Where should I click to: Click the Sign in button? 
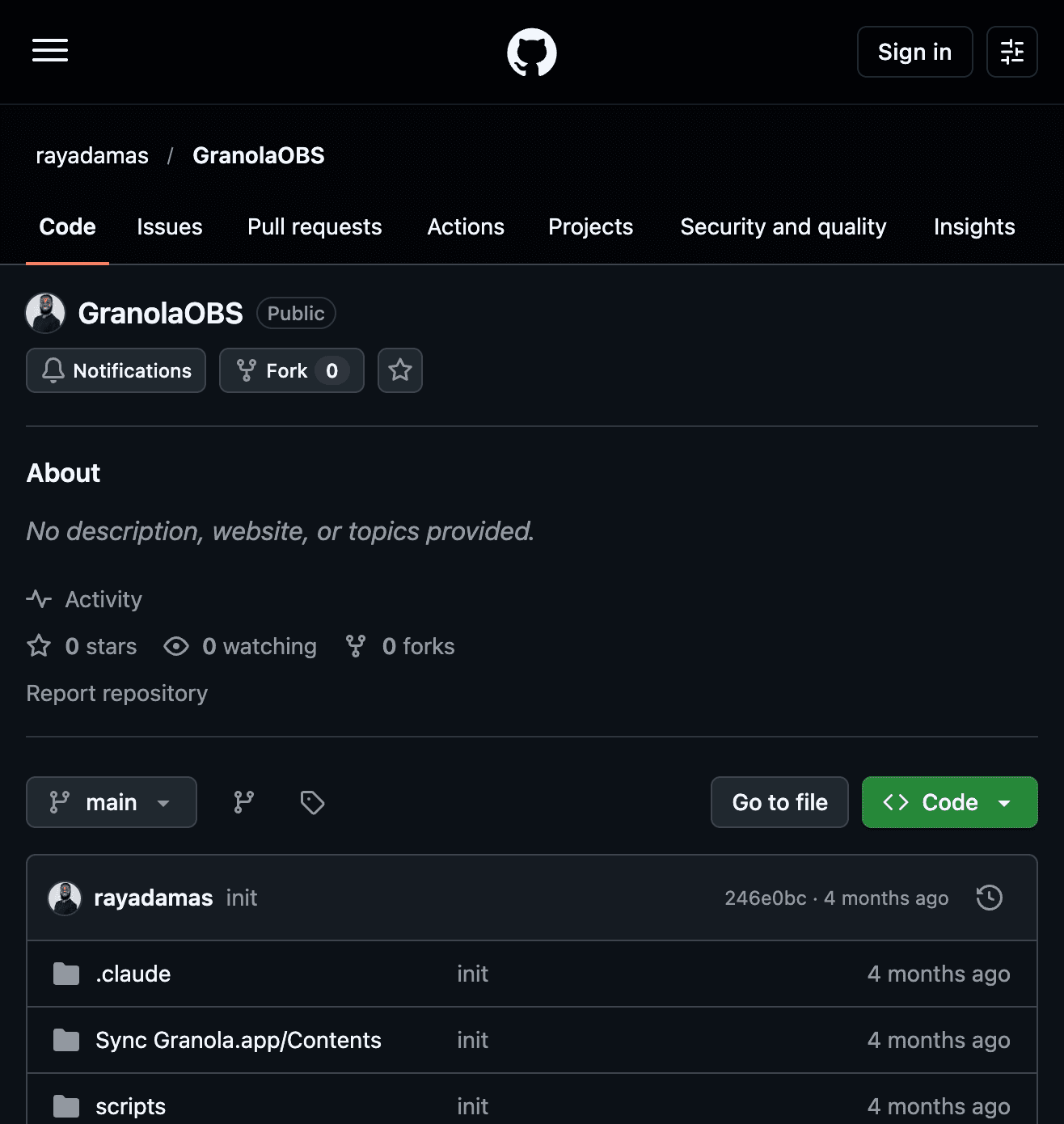coord(915,52)
